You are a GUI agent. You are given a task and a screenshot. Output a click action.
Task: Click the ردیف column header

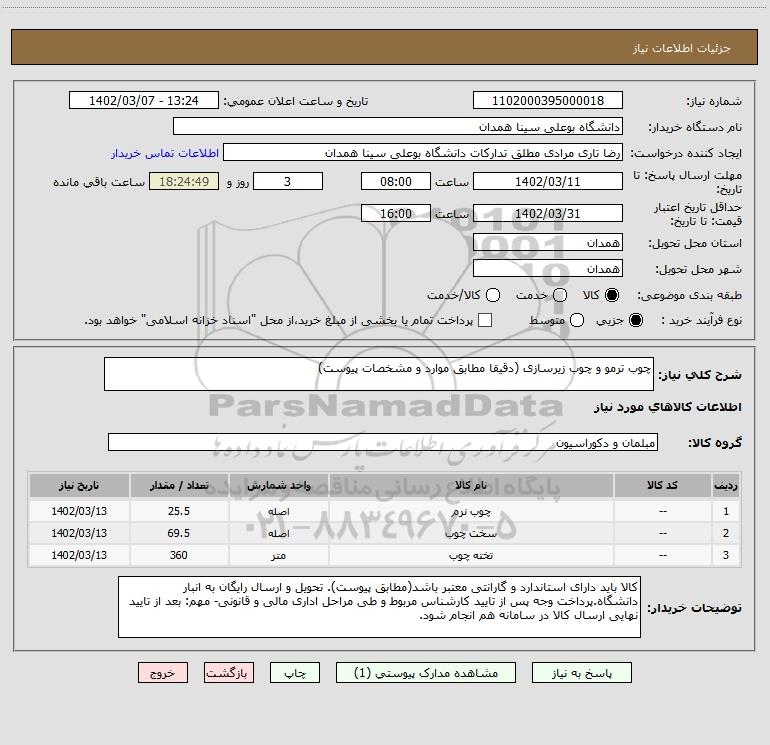click(726, 486)
